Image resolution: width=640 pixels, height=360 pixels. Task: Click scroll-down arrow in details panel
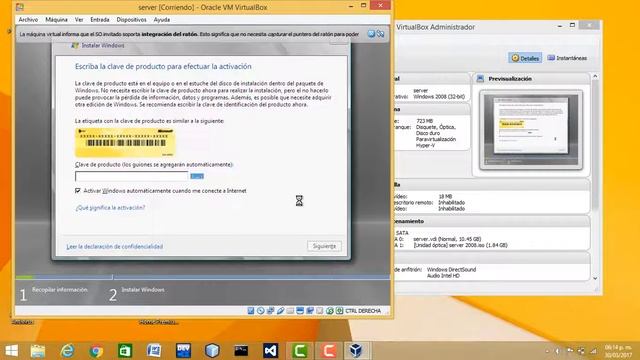595,278
